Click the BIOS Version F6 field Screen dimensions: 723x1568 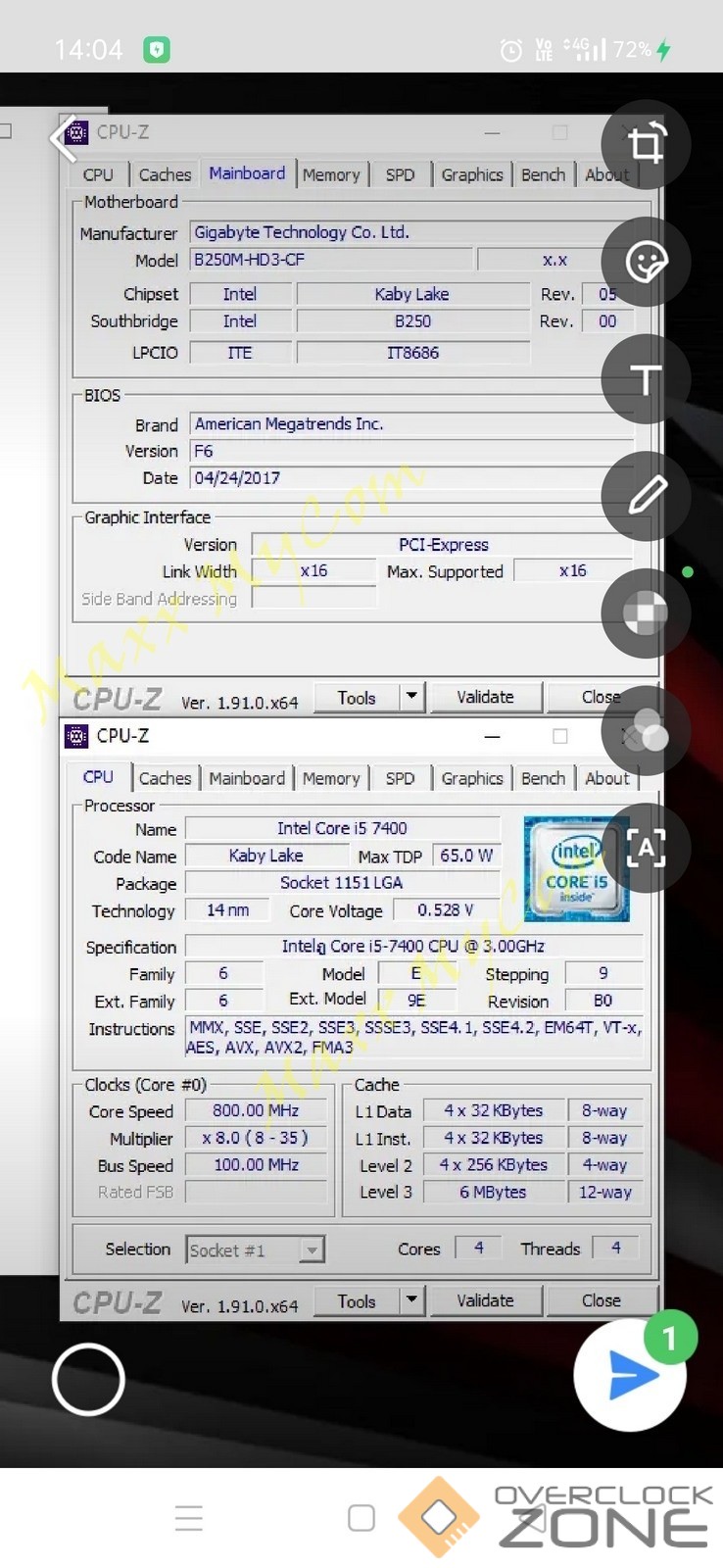[411, 451]
